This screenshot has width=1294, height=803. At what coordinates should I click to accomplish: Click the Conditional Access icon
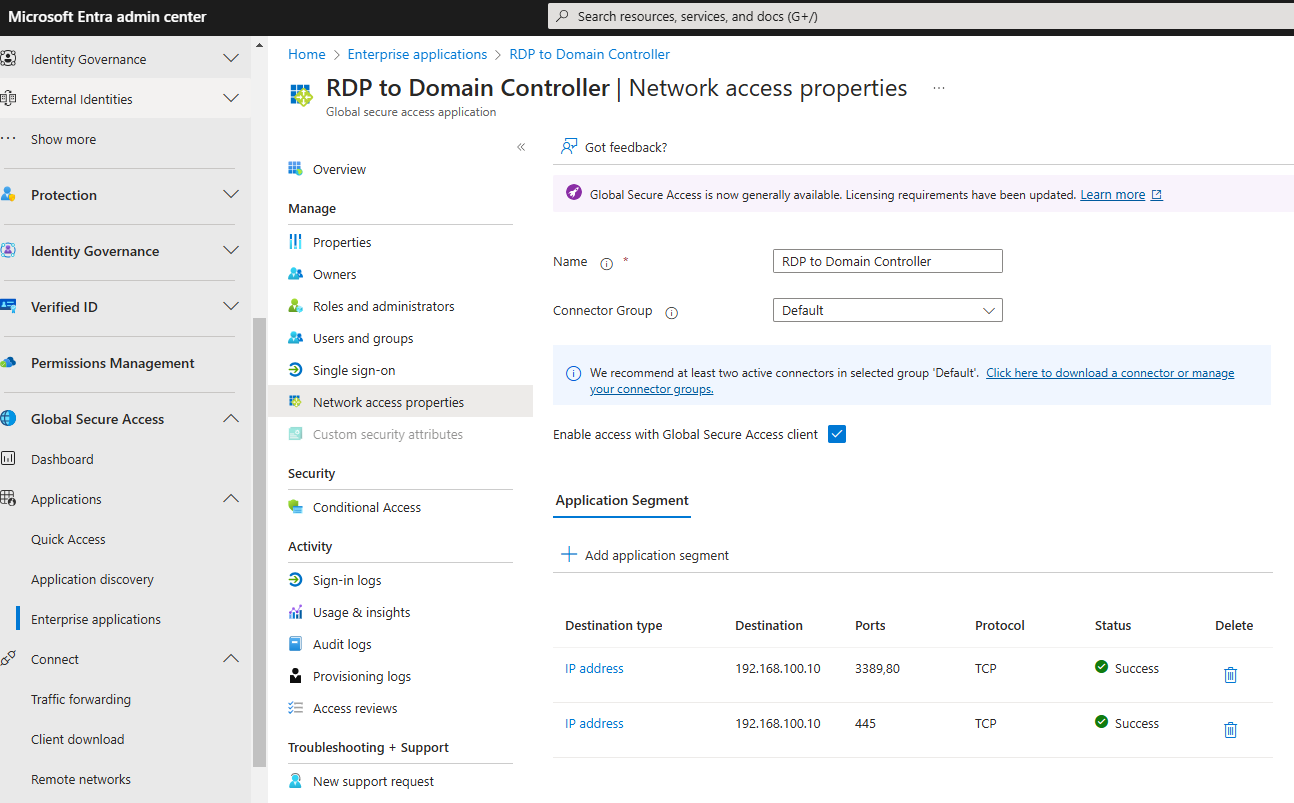pos(295,507)
